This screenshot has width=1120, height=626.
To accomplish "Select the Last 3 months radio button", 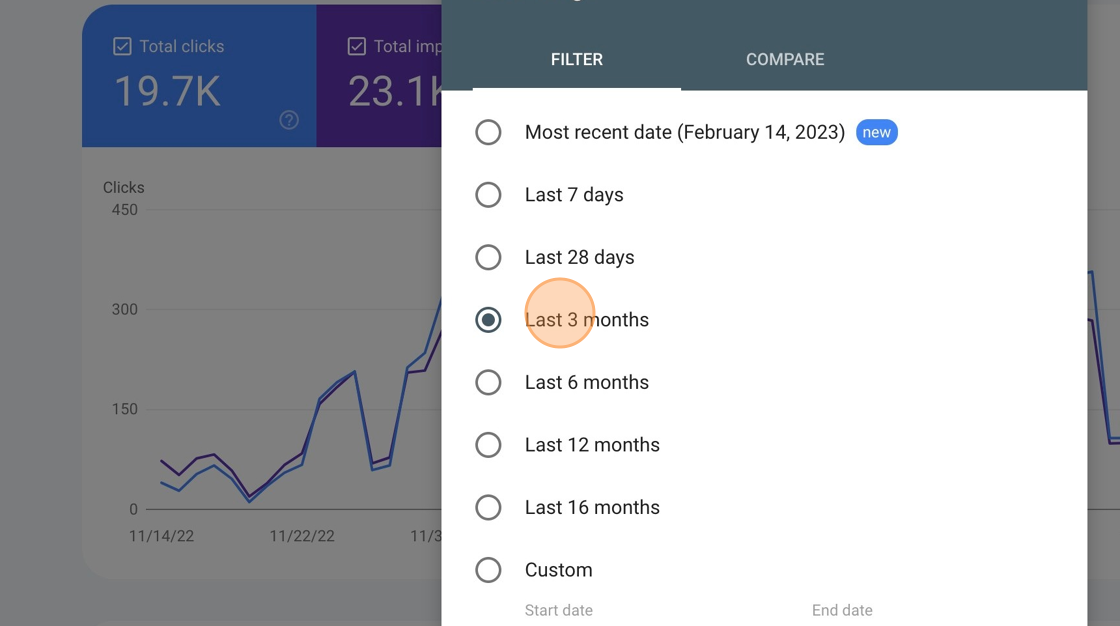I will tap(488, 319).
